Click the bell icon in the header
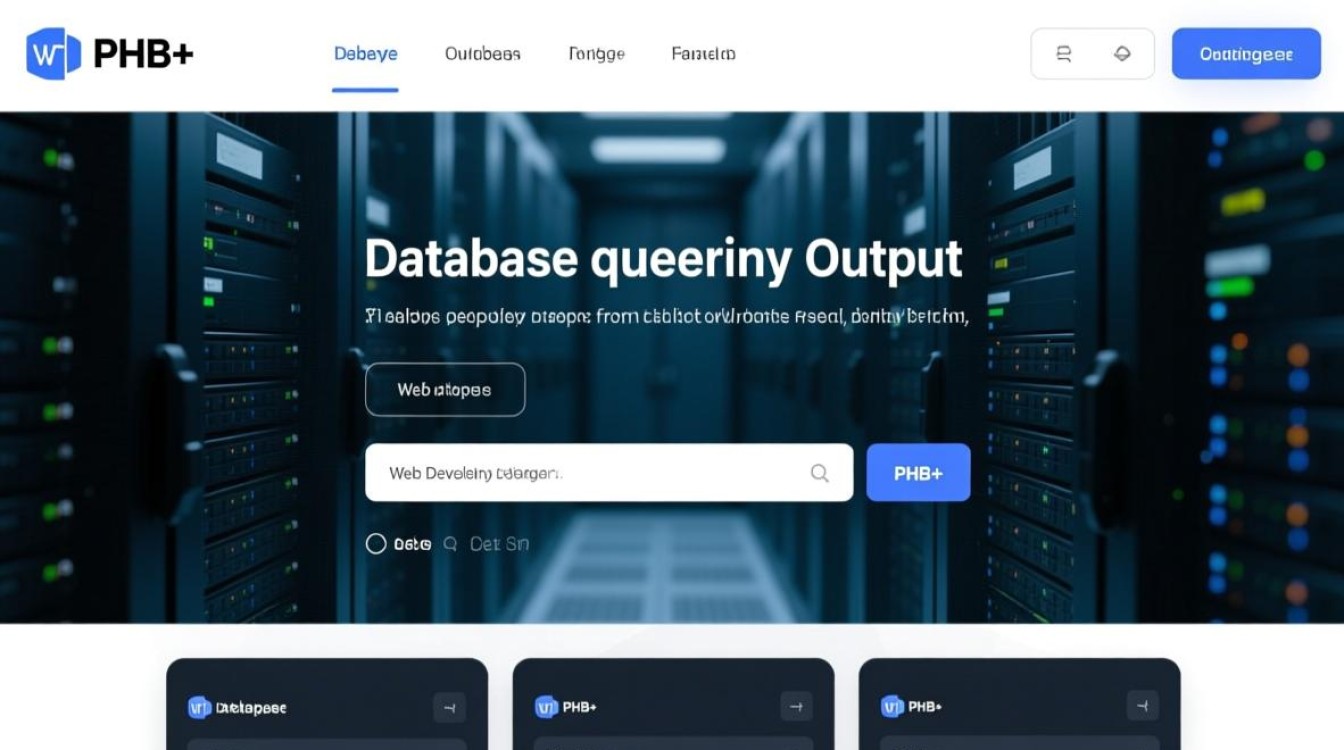The height and width of the screenshot is (750, 1344). [x=1122, y=54]
